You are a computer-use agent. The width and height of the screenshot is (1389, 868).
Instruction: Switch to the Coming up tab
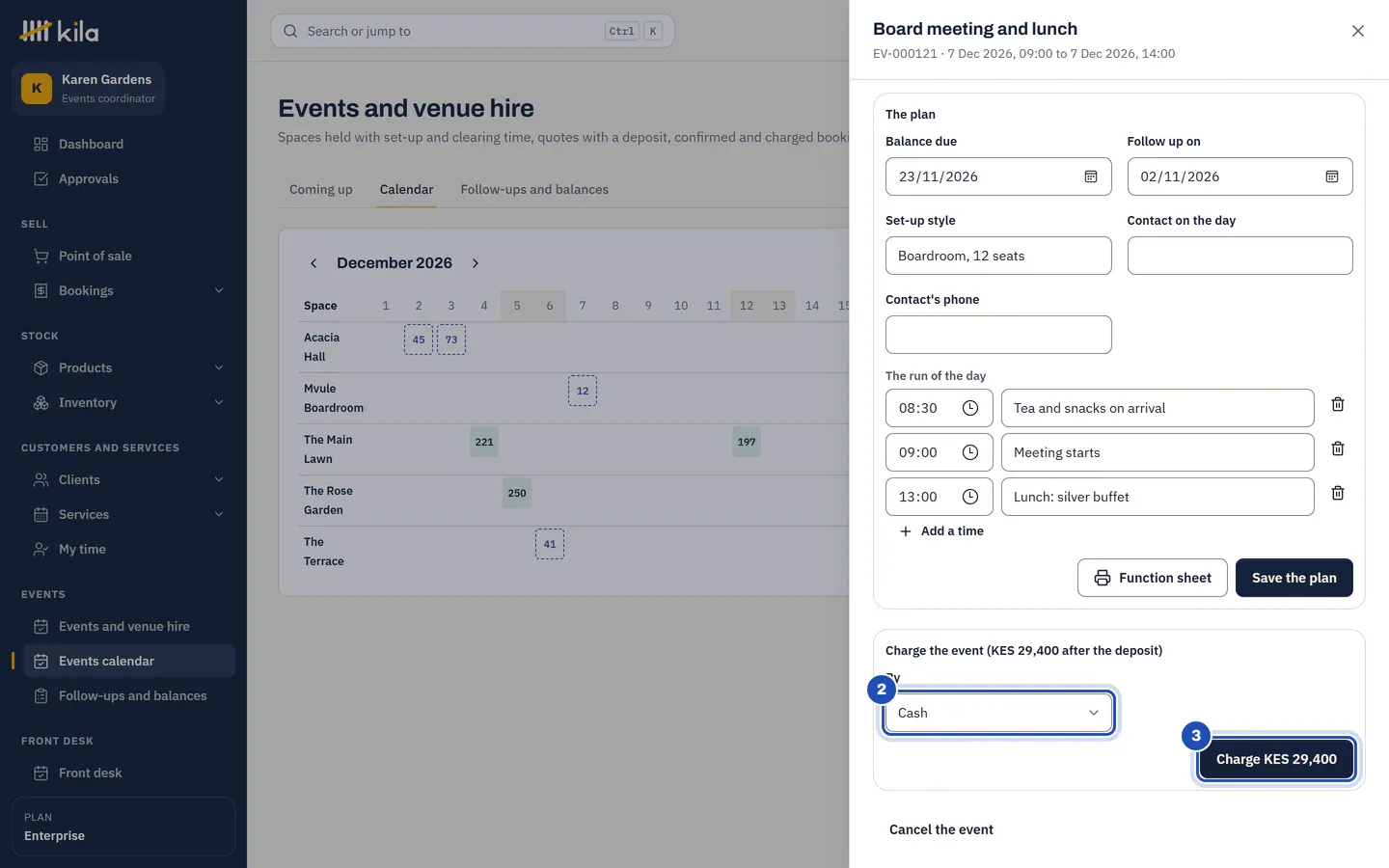[321, 189]
